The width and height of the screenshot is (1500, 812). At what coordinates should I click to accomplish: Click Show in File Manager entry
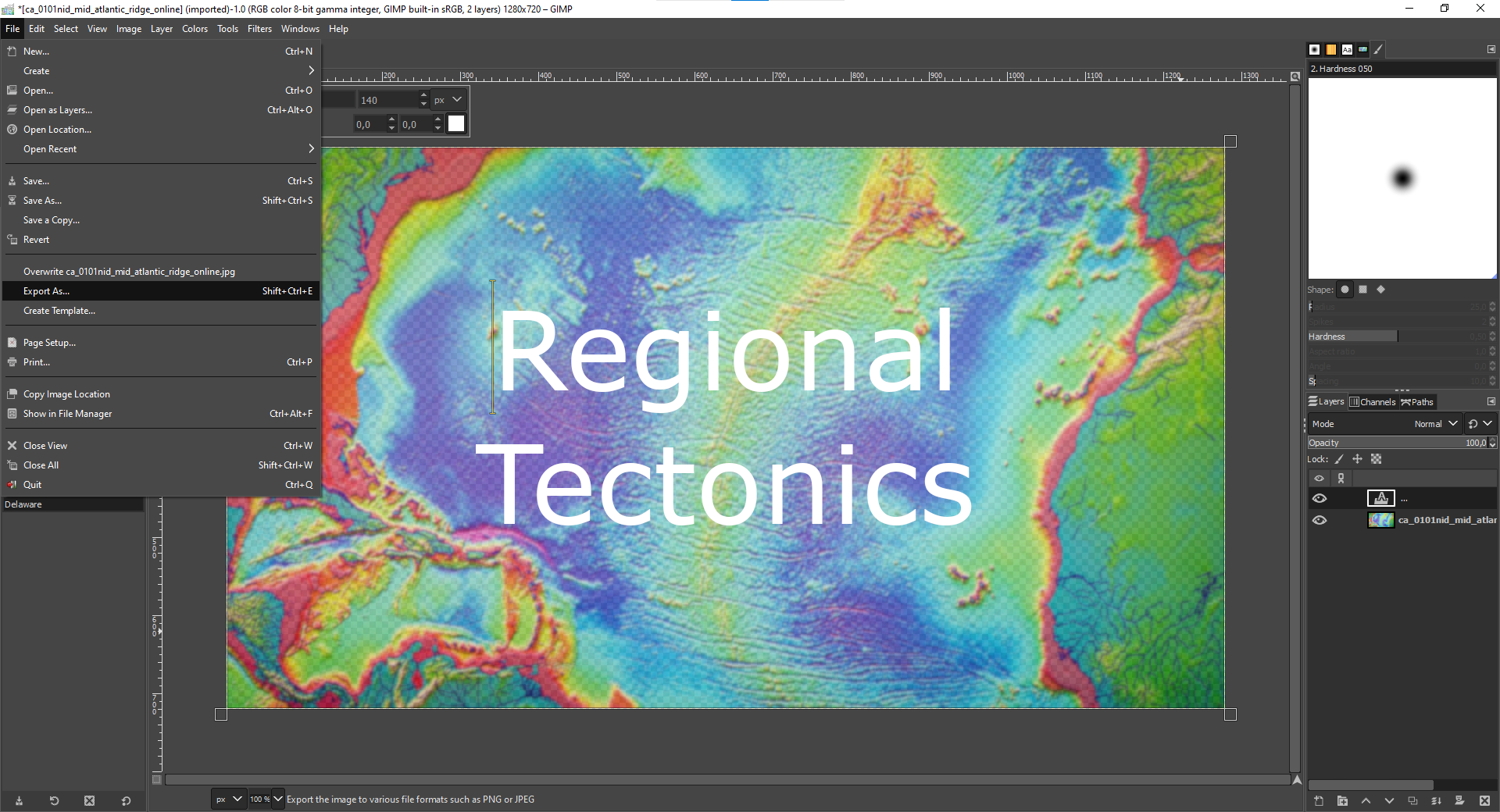point(161,414)
